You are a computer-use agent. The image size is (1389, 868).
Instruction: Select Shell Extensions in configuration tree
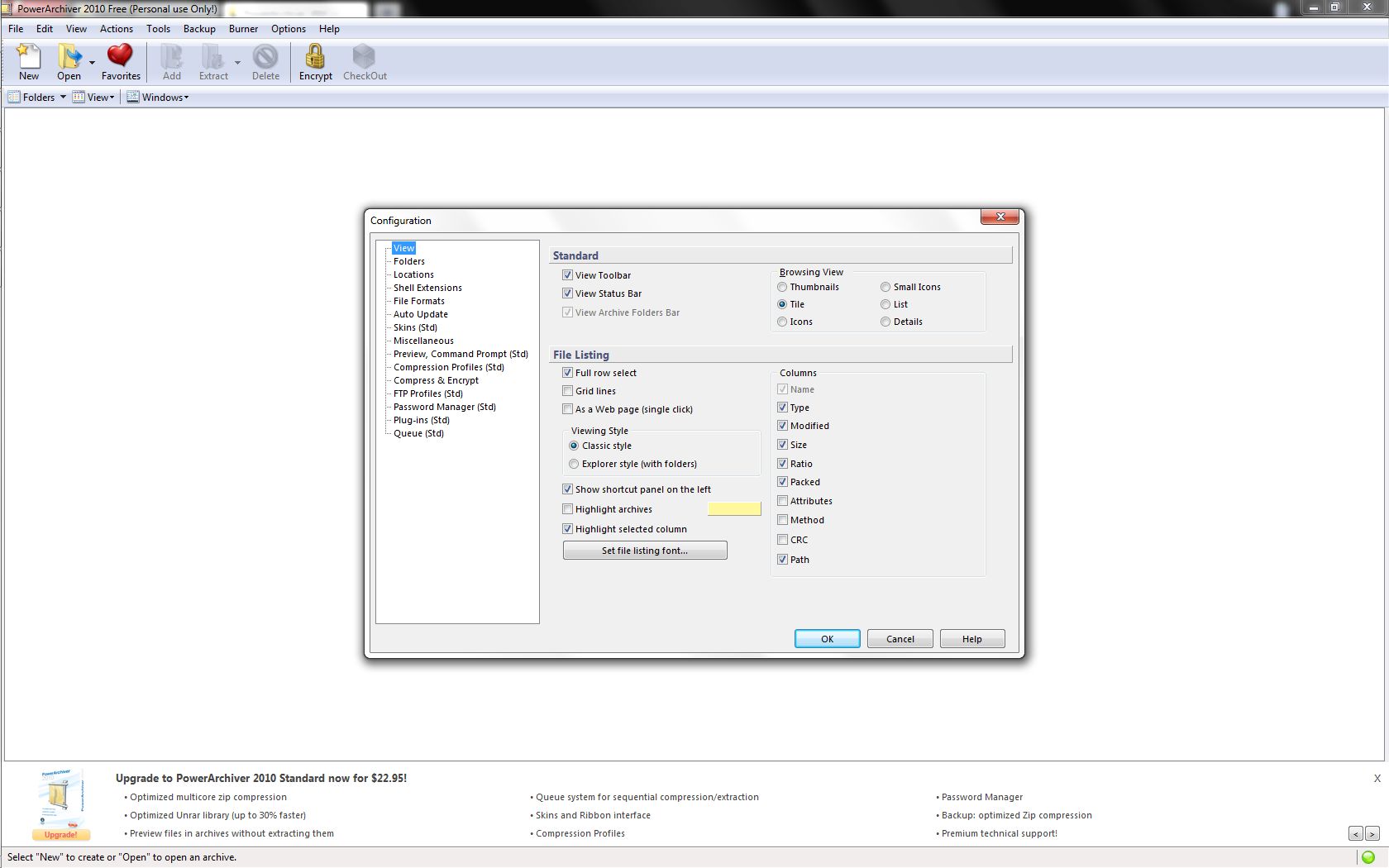(427, 288)
